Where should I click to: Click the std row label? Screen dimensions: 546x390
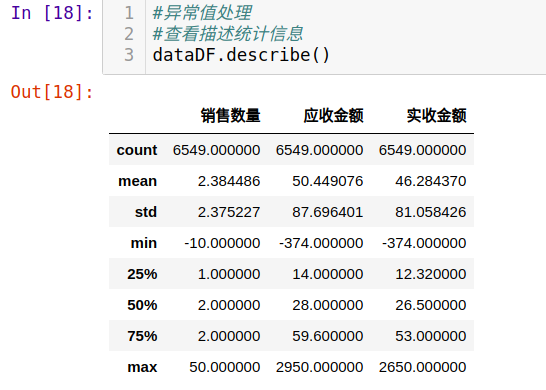pyautogui.click(x=146, y=212)
